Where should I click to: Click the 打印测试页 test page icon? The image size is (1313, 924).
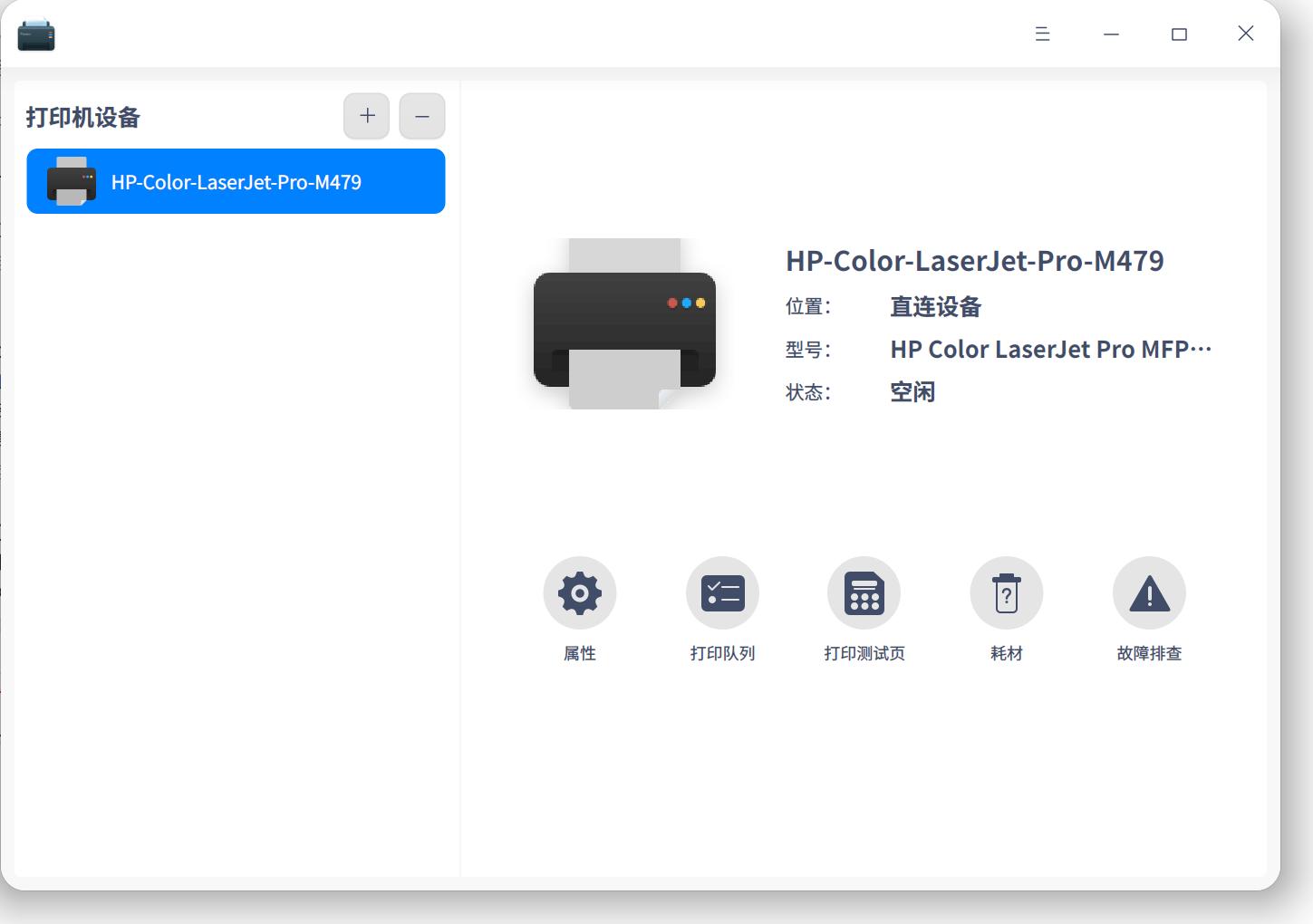pyautogui.click(x=864, y=593)
